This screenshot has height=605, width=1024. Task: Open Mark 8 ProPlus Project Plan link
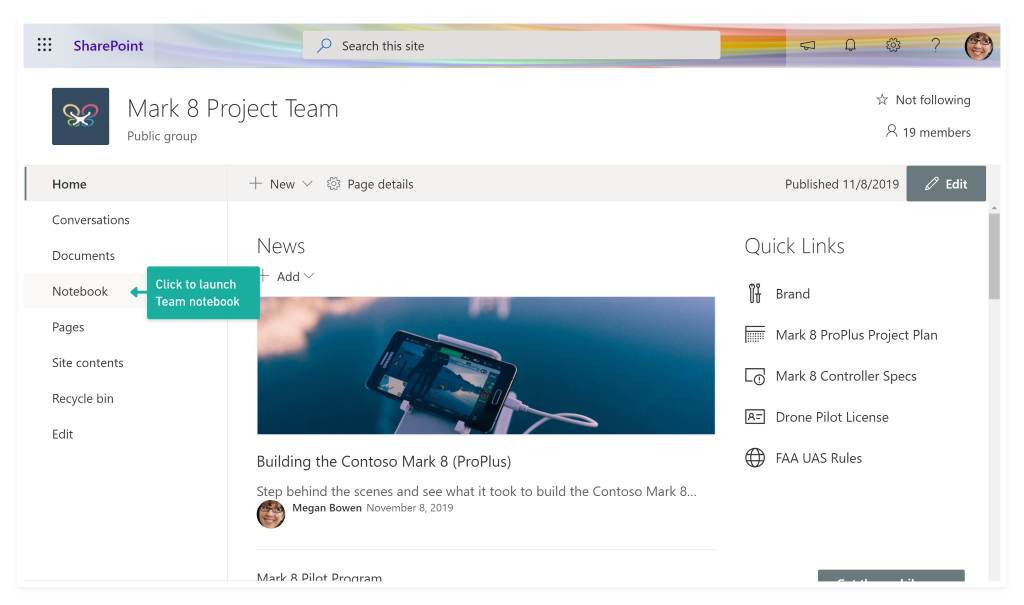856,335
